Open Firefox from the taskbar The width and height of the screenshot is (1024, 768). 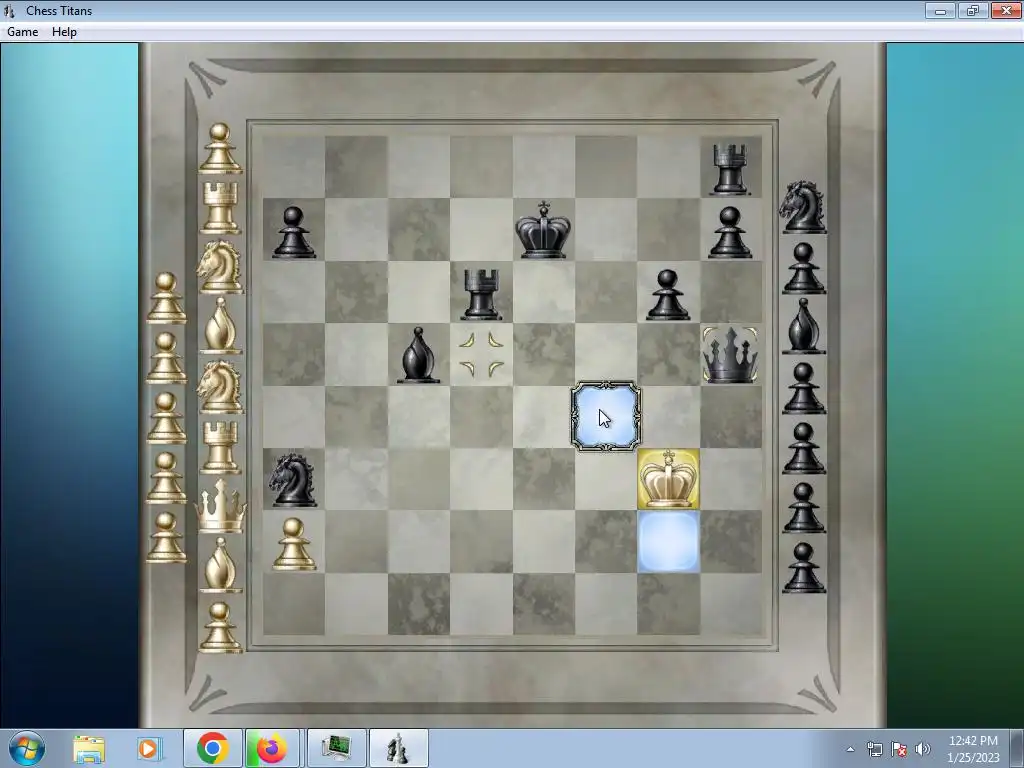[272, 748]
